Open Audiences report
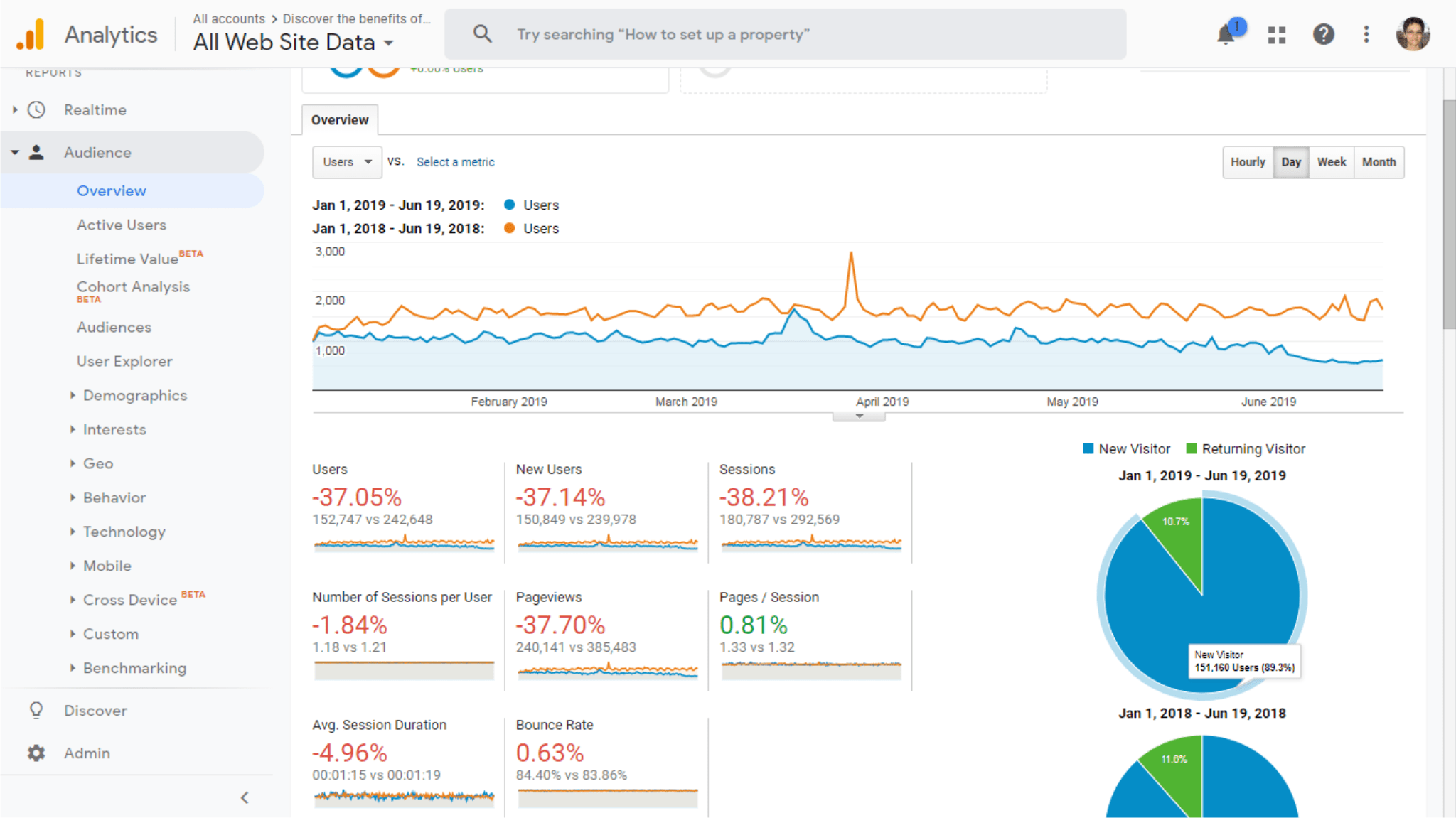 click(x=114, y=327)
